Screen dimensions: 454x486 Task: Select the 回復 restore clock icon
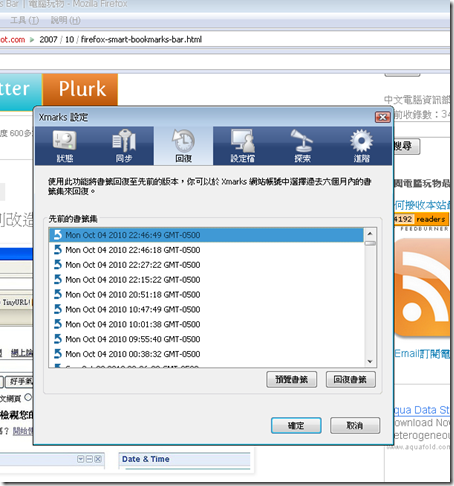click(183, 141)
